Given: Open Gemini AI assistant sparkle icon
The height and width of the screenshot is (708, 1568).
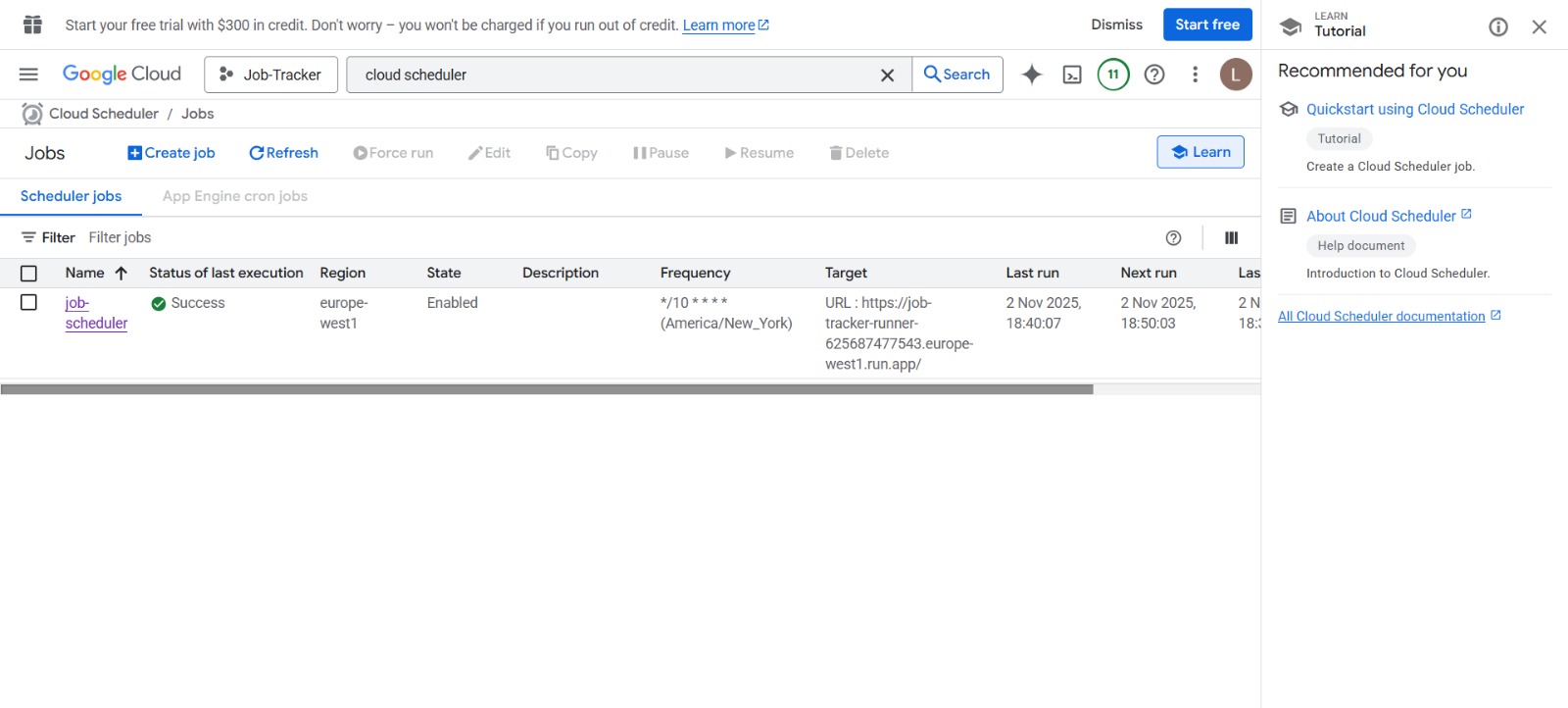Looking at the screenshot, I should [1032, 75].
